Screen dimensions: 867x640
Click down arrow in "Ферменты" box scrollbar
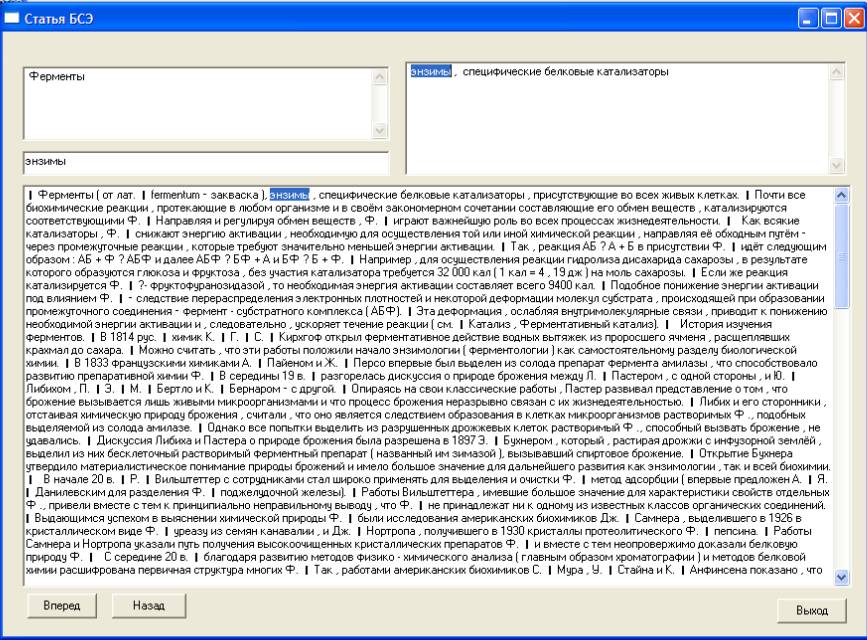[x=379, y=130]
